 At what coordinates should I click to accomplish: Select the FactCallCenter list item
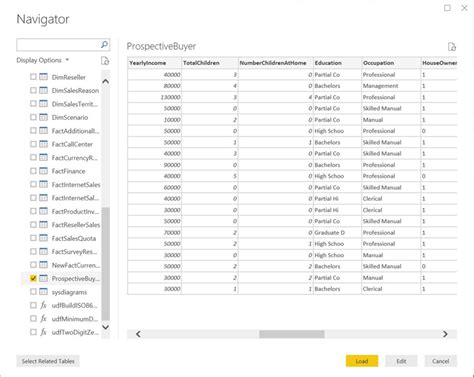pyautogui.click(x=72, y=144)
